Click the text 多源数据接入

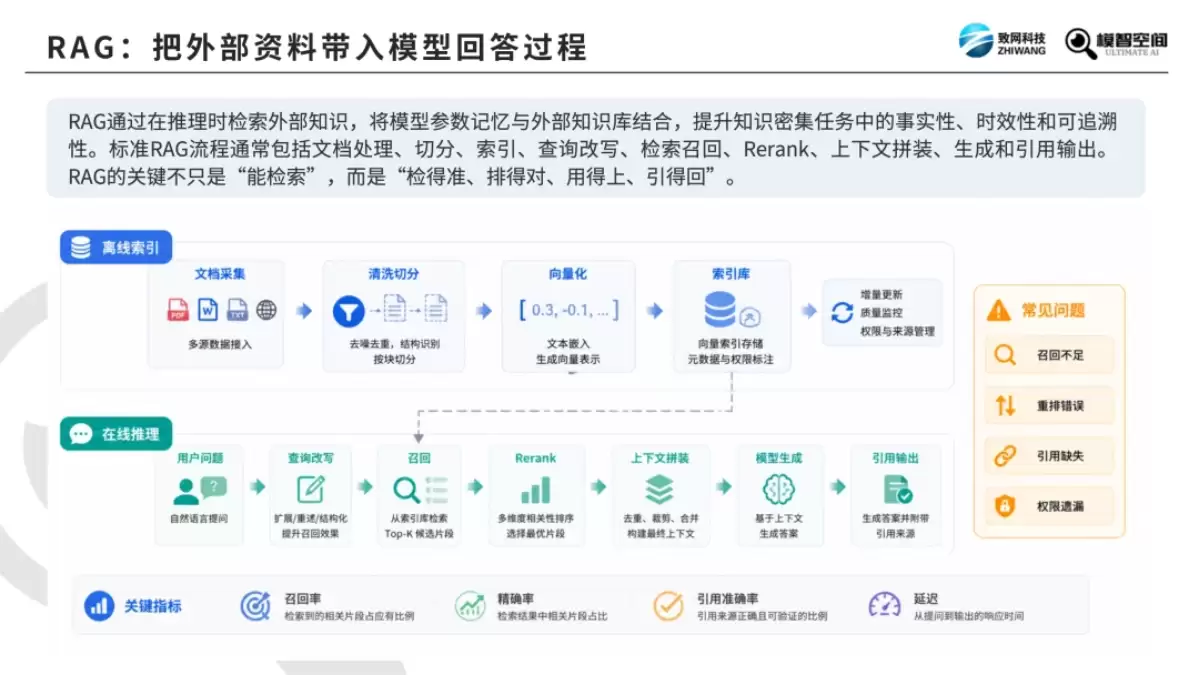pos(220,345)
